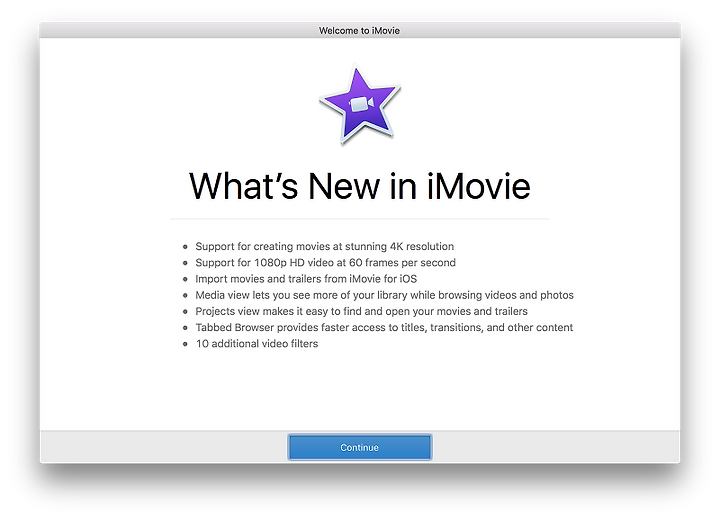Click 'Import movies and trailers from iMovie for iOS'
The width and height of the screenshot is (720, 520).
(306, 279)
